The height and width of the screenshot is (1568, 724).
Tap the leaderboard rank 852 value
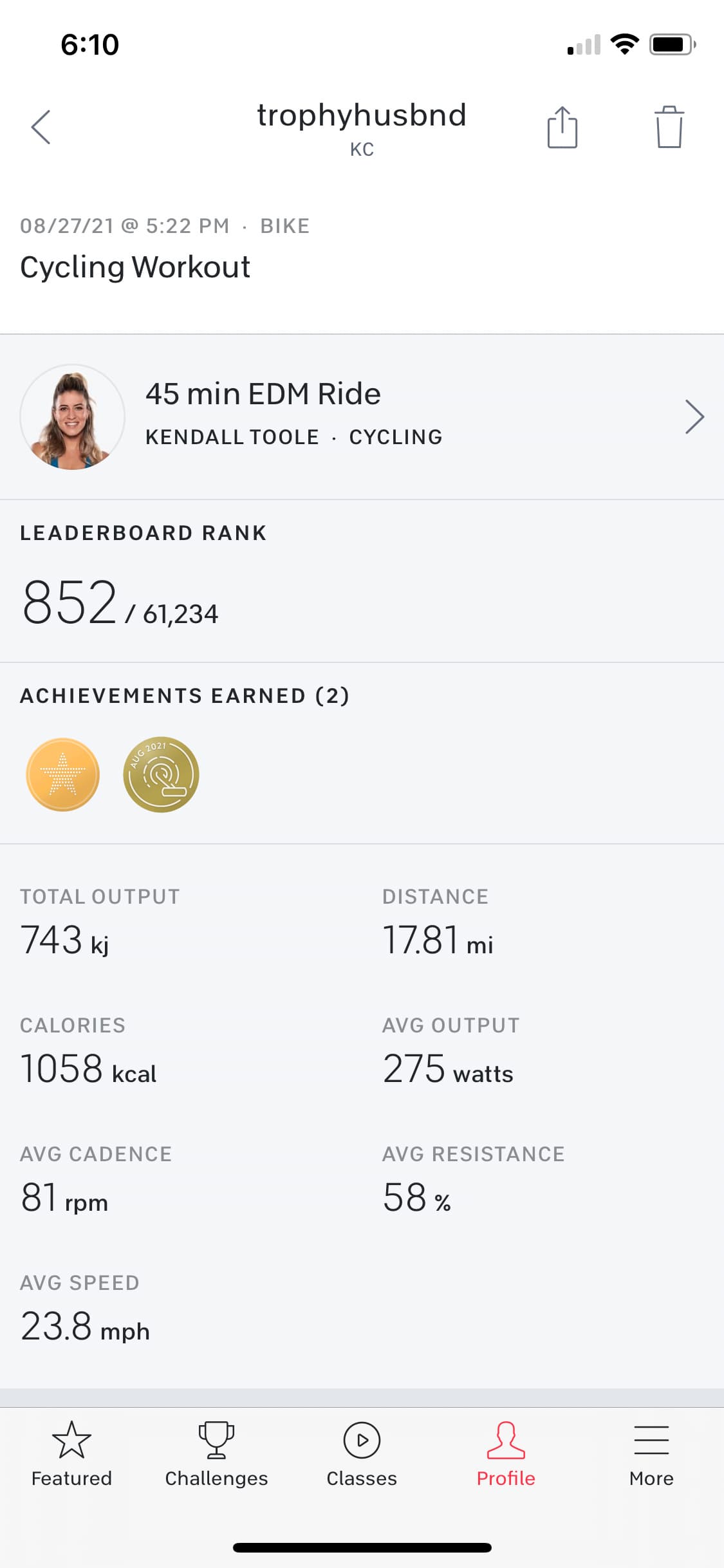click(x=70, y=602)
